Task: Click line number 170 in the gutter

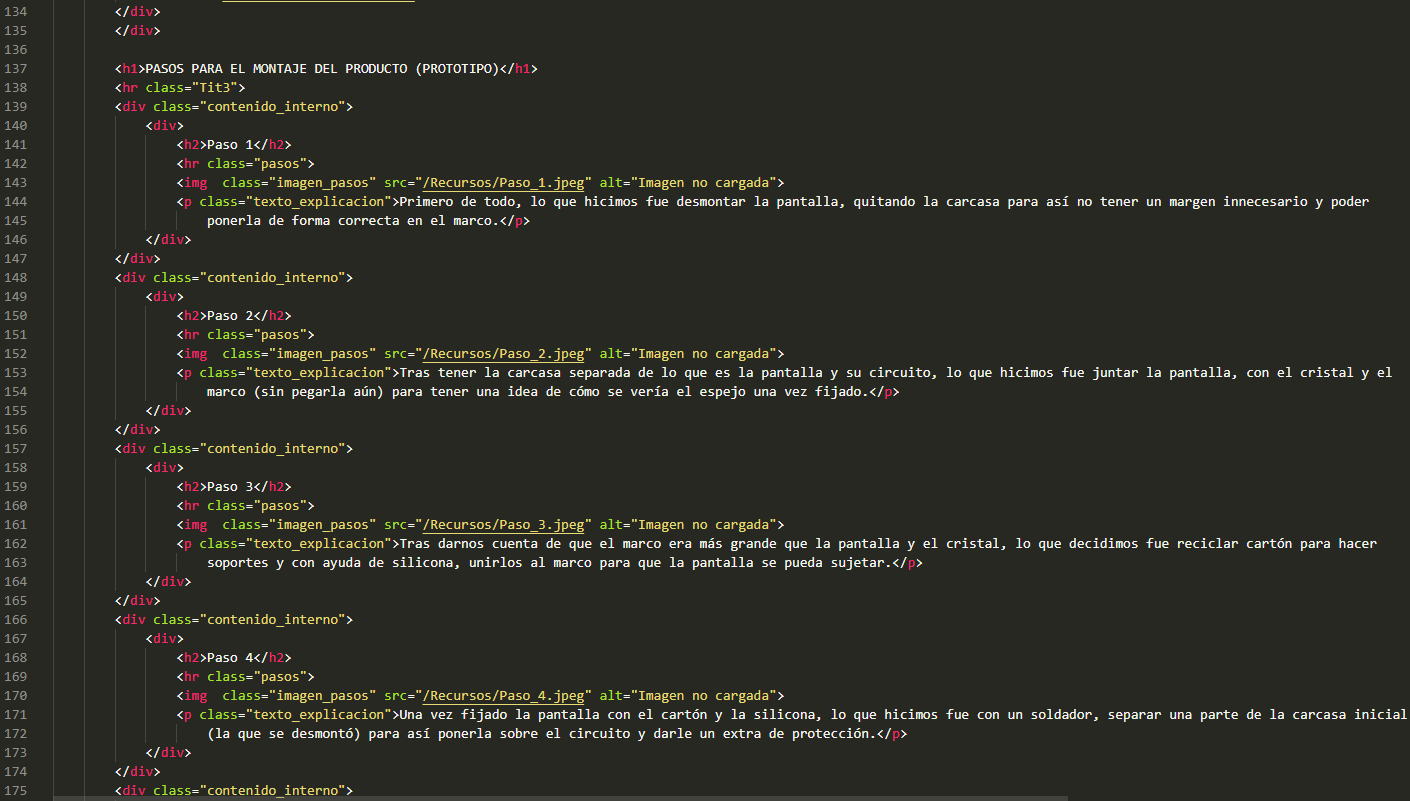Action: (16, 695)
